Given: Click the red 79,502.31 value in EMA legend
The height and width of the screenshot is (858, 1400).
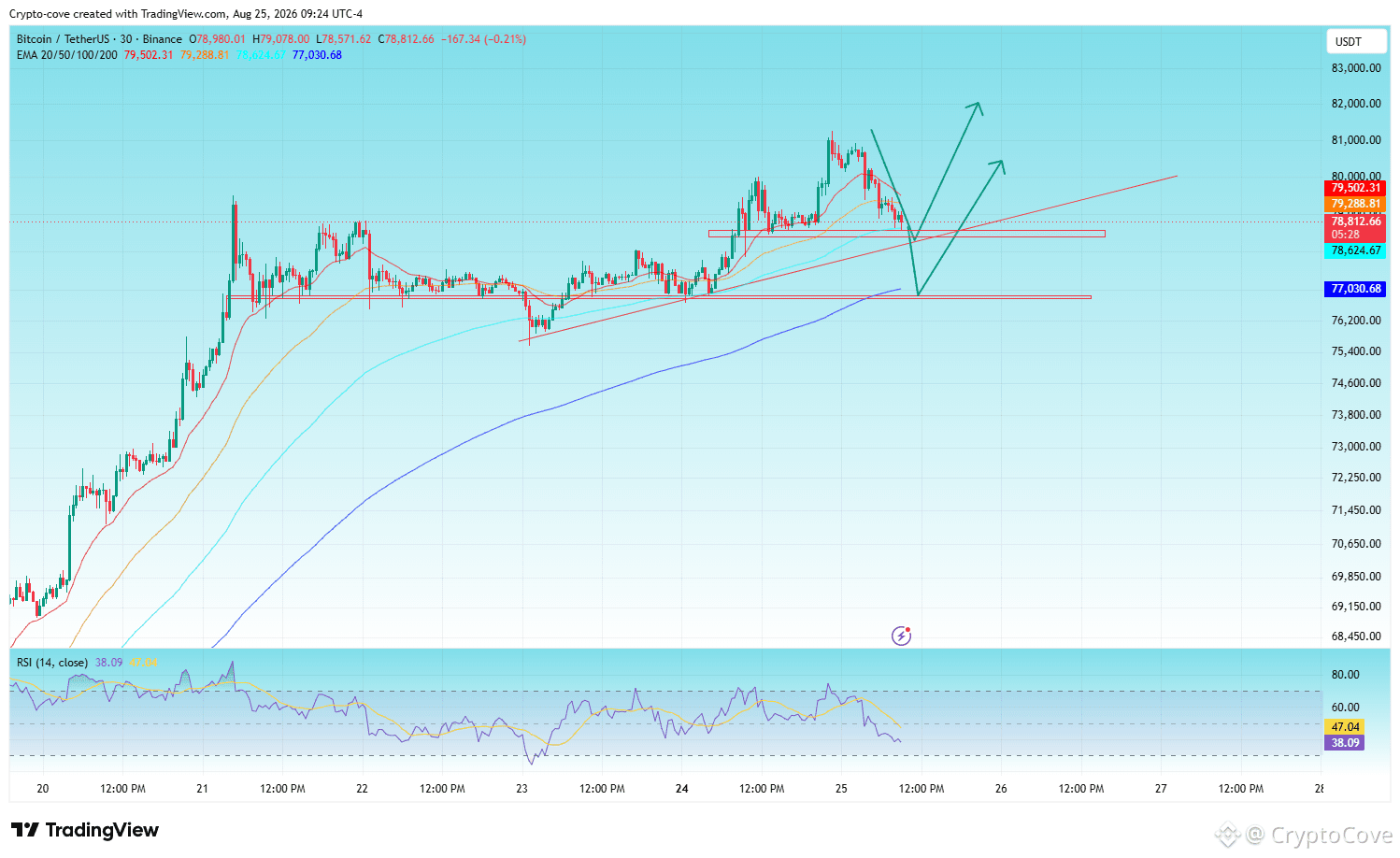Looking at the screenshot, I should (149, 55).
